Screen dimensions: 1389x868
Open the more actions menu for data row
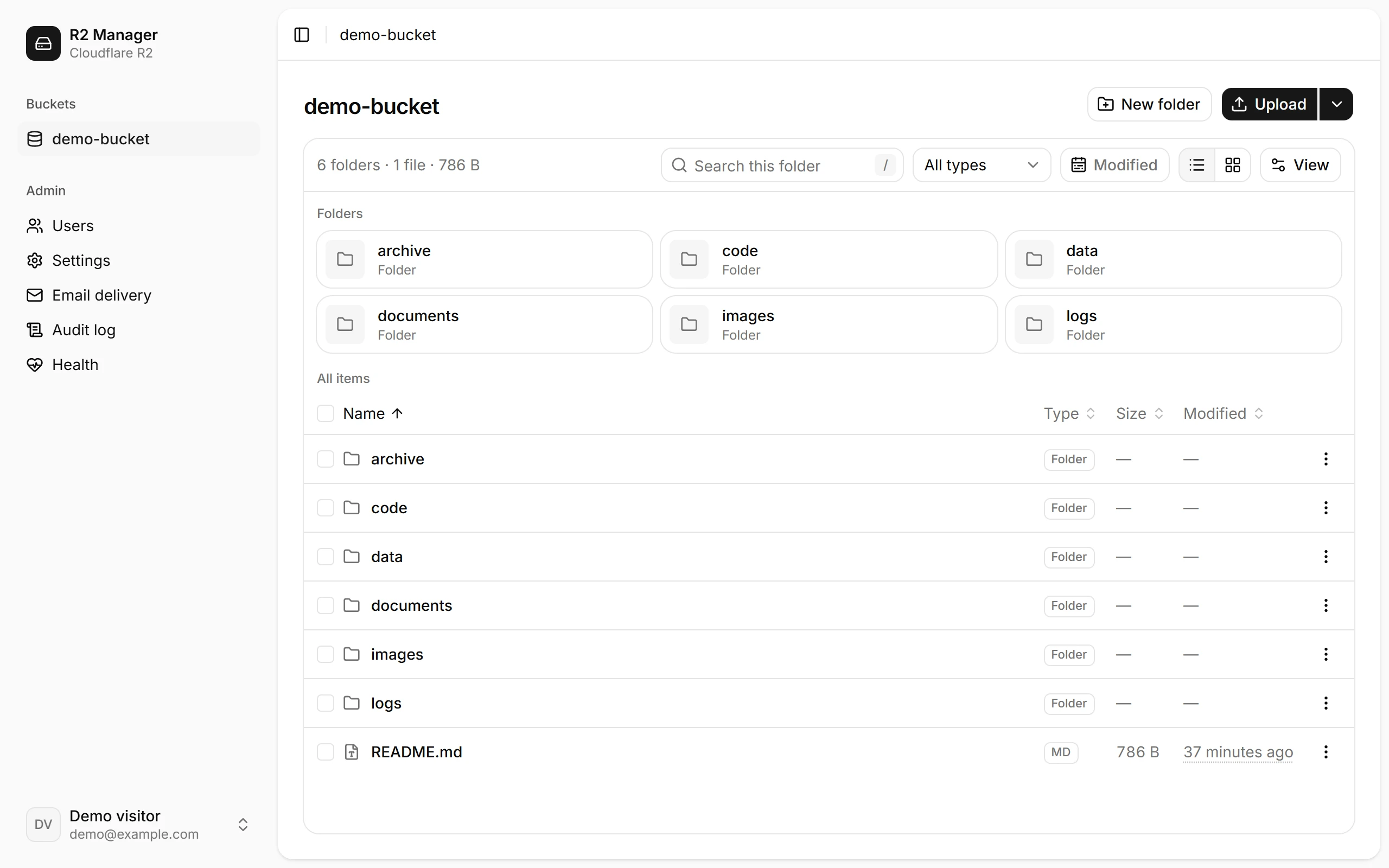pyautogui.click(x=1326, y=556)
